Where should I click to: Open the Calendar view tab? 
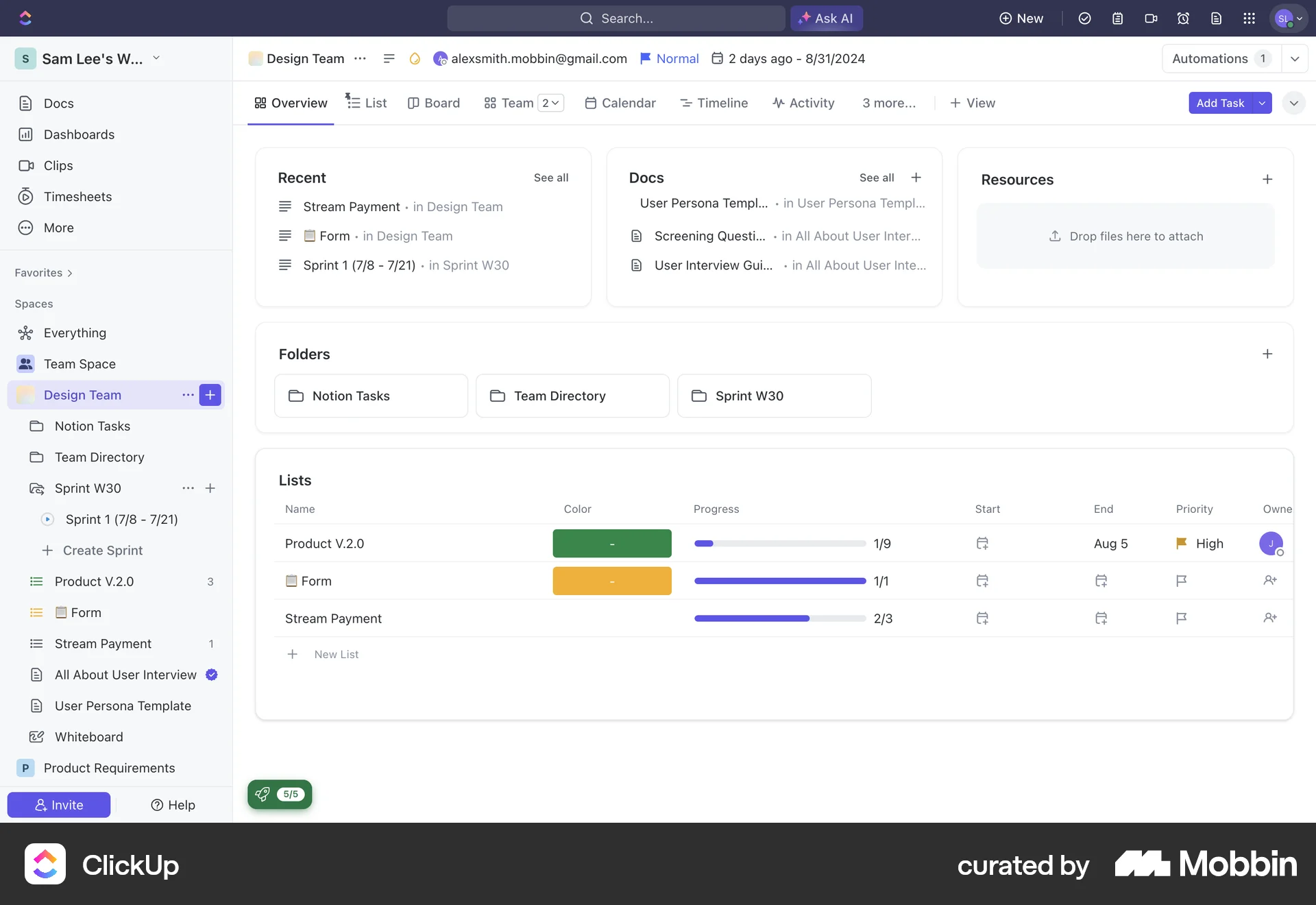point(620,103)
